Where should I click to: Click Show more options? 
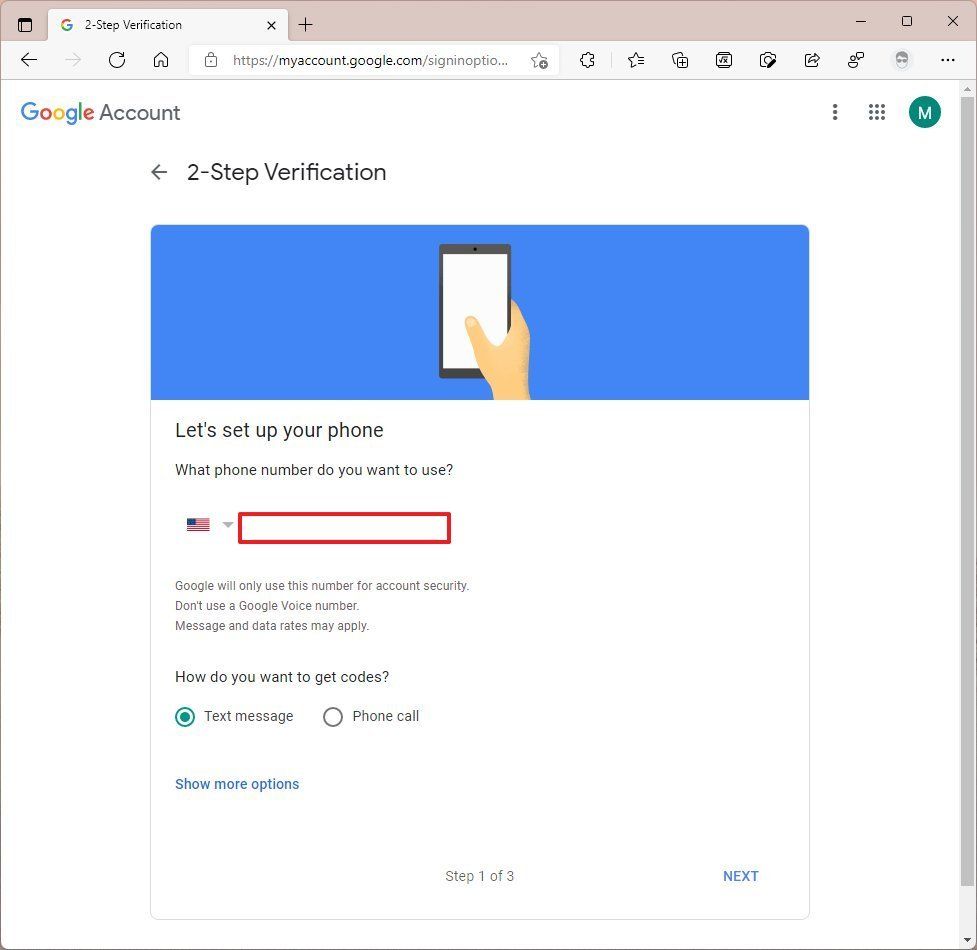pos(236,784)
